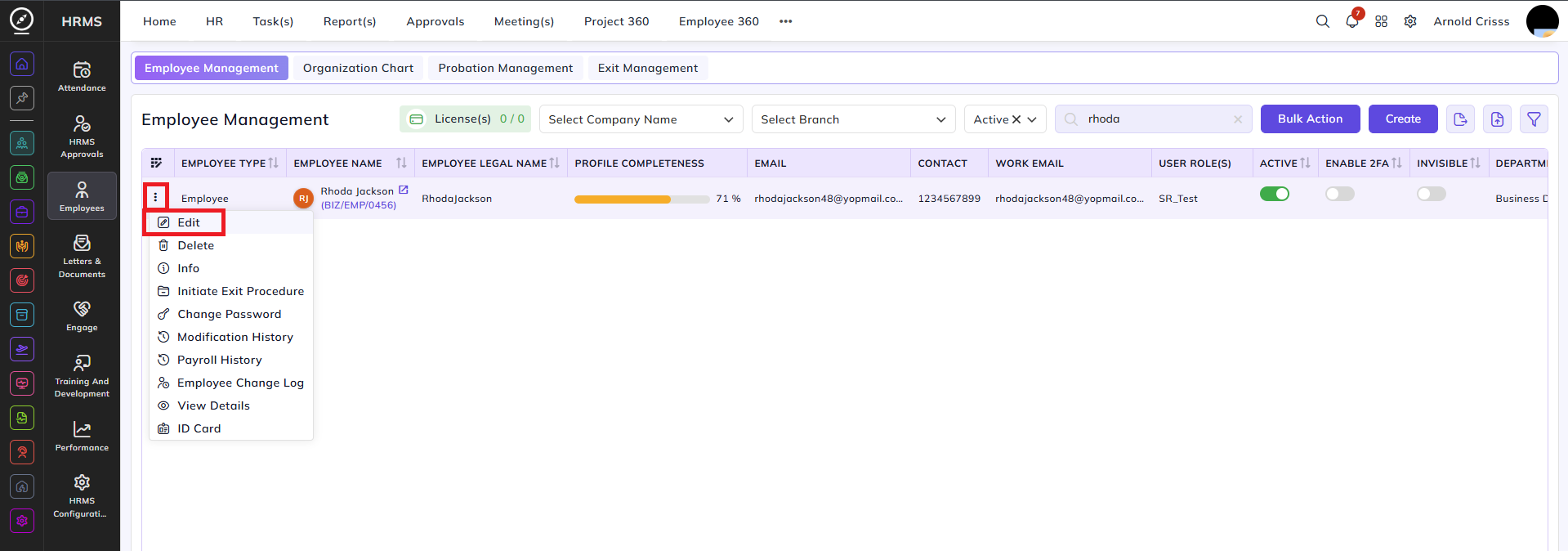Click the user profile avatar
Viewport: 1568px width, 551px height.
click(1542, 21)
